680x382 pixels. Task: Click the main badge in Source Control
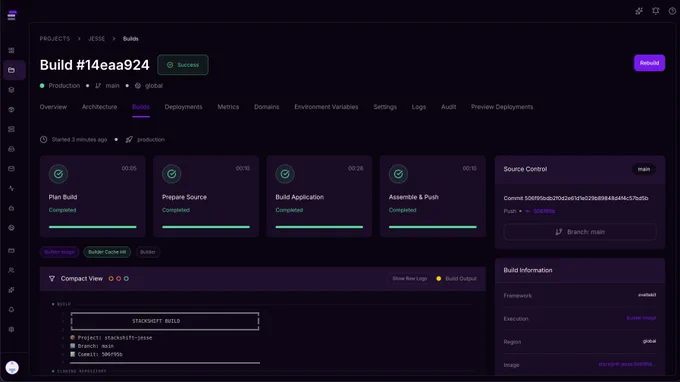tap(644, 169)
